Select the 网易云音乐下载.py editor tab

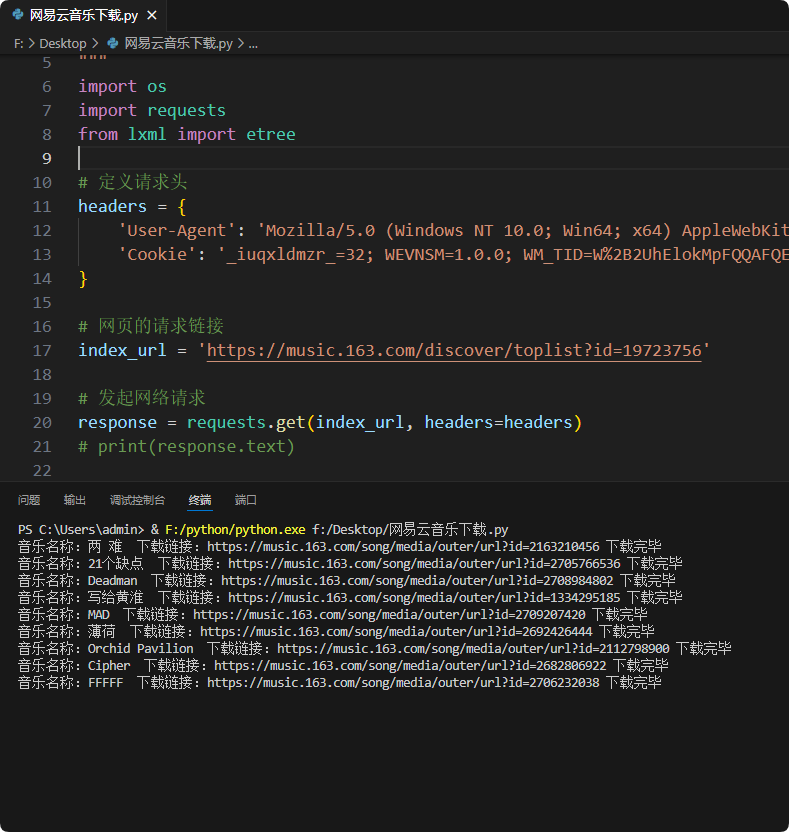pos(84,15)
